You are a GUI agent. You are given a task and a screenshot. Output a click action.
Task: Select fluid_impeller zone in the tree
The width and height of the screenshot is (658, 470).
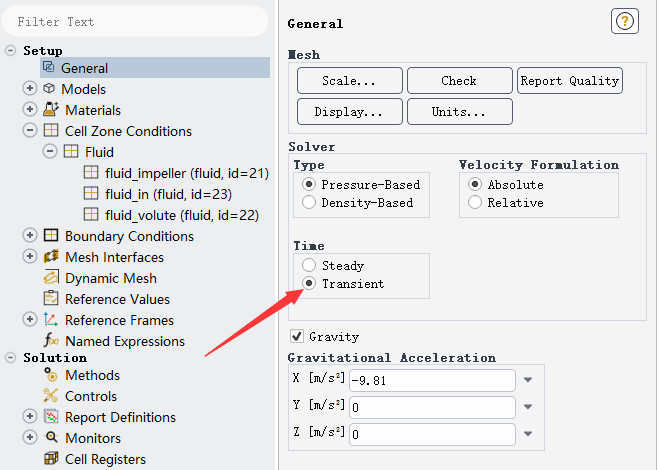(186, 174)
